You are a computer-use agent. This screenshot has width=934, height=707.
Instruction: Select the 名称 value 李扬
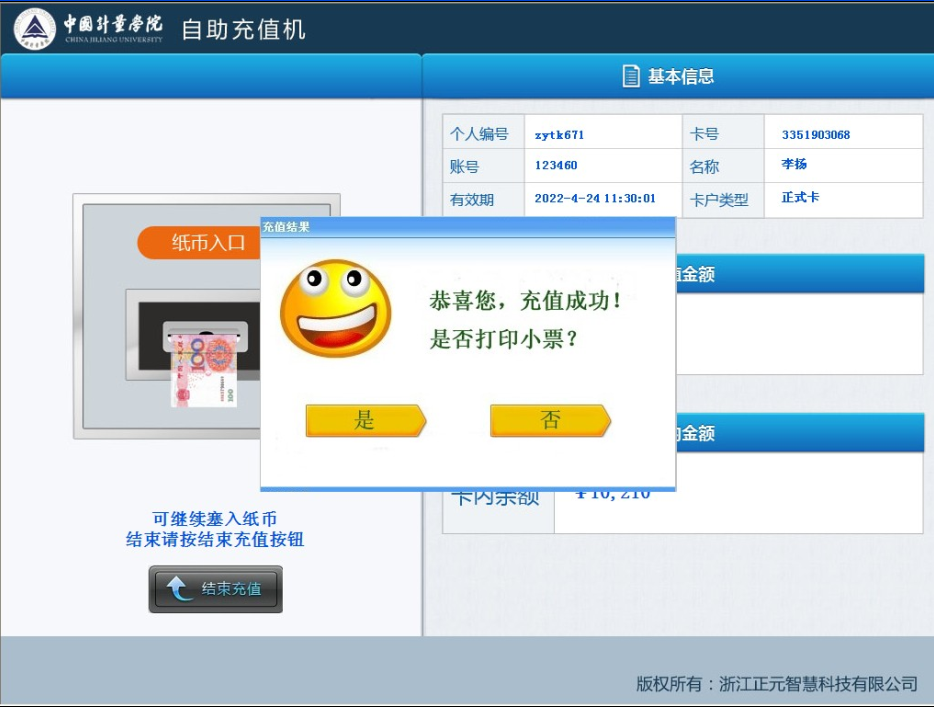[x=794, y=165]
